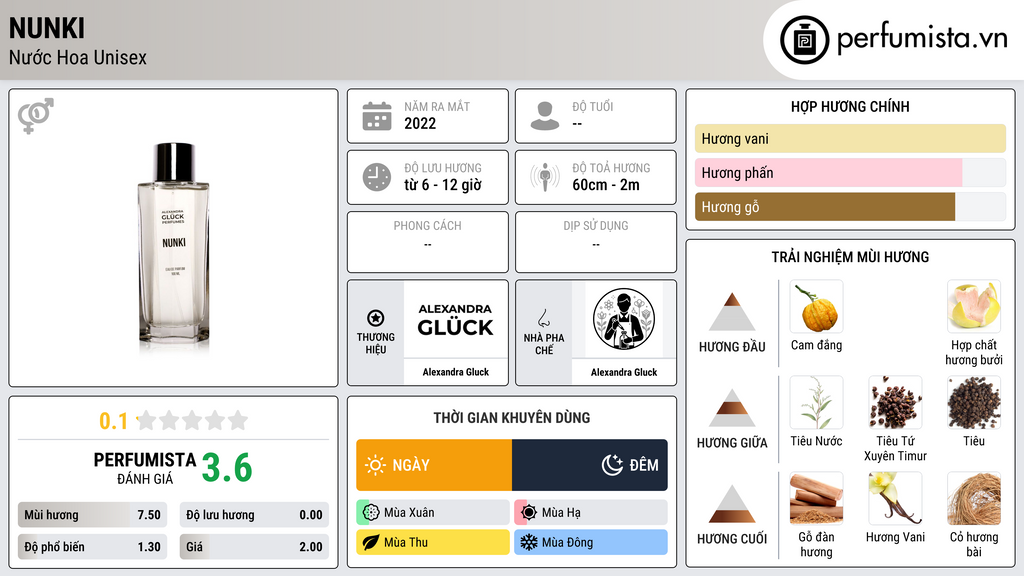Click the Cam đắng bitter orange image
Viewport: 1024px width, 576px height.
pos(816,307)
